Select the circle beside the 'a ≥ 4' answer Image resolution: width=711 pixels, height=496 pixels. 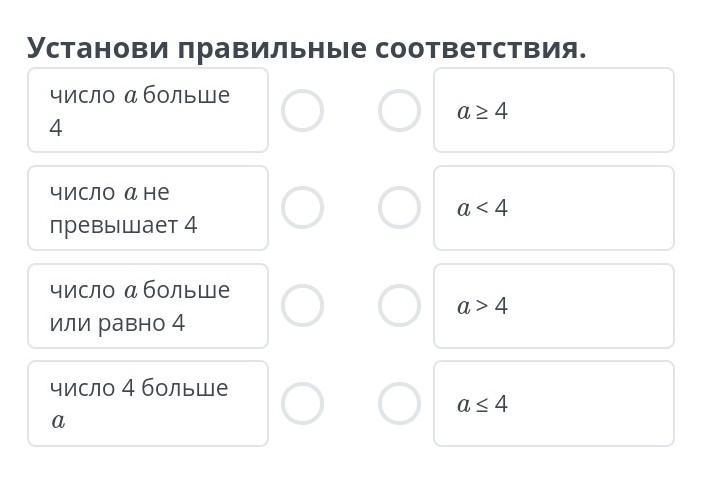tap(399, 111)
